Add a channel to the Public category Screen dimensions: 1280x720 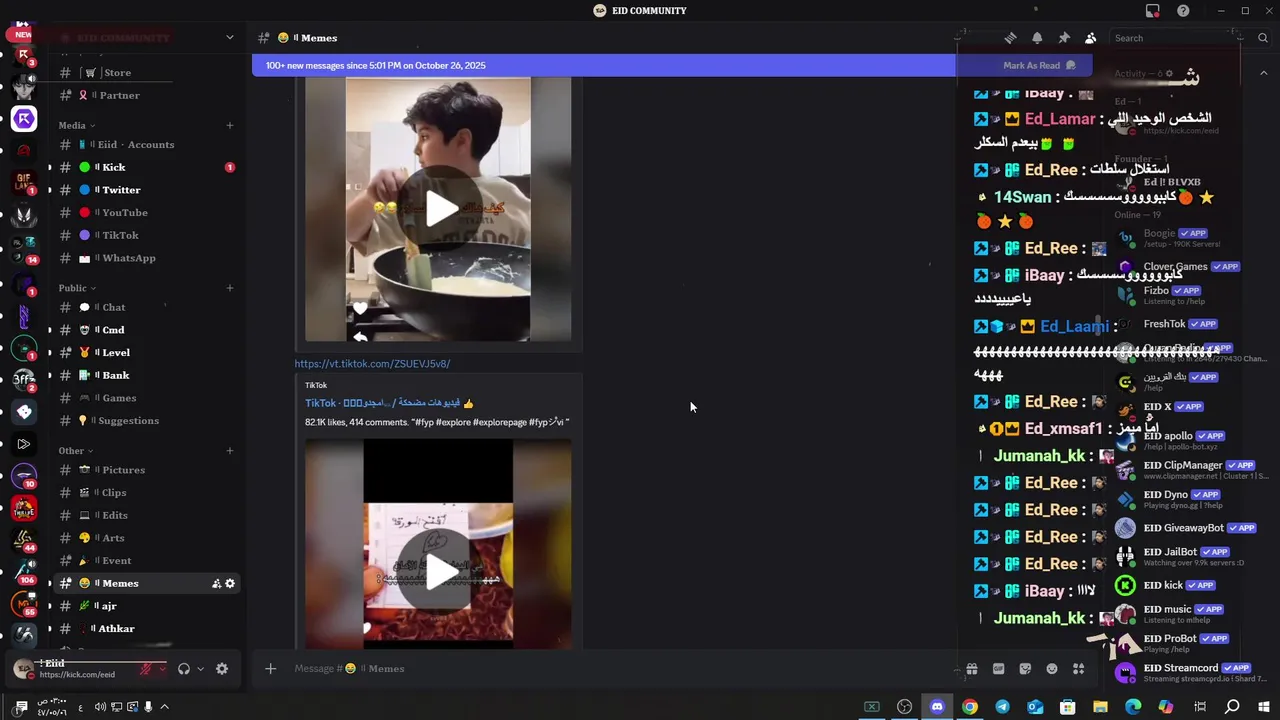coord(230,288)
